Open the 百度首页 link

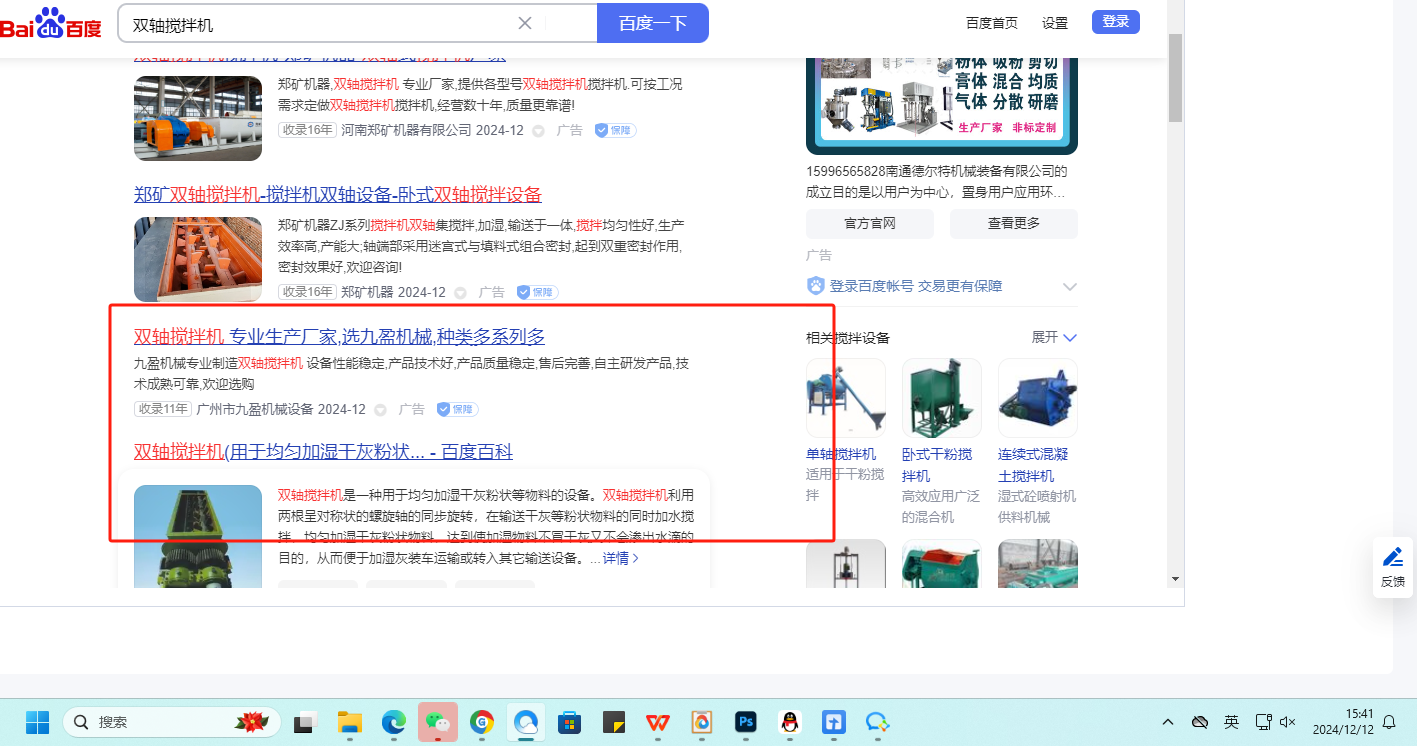992,23
